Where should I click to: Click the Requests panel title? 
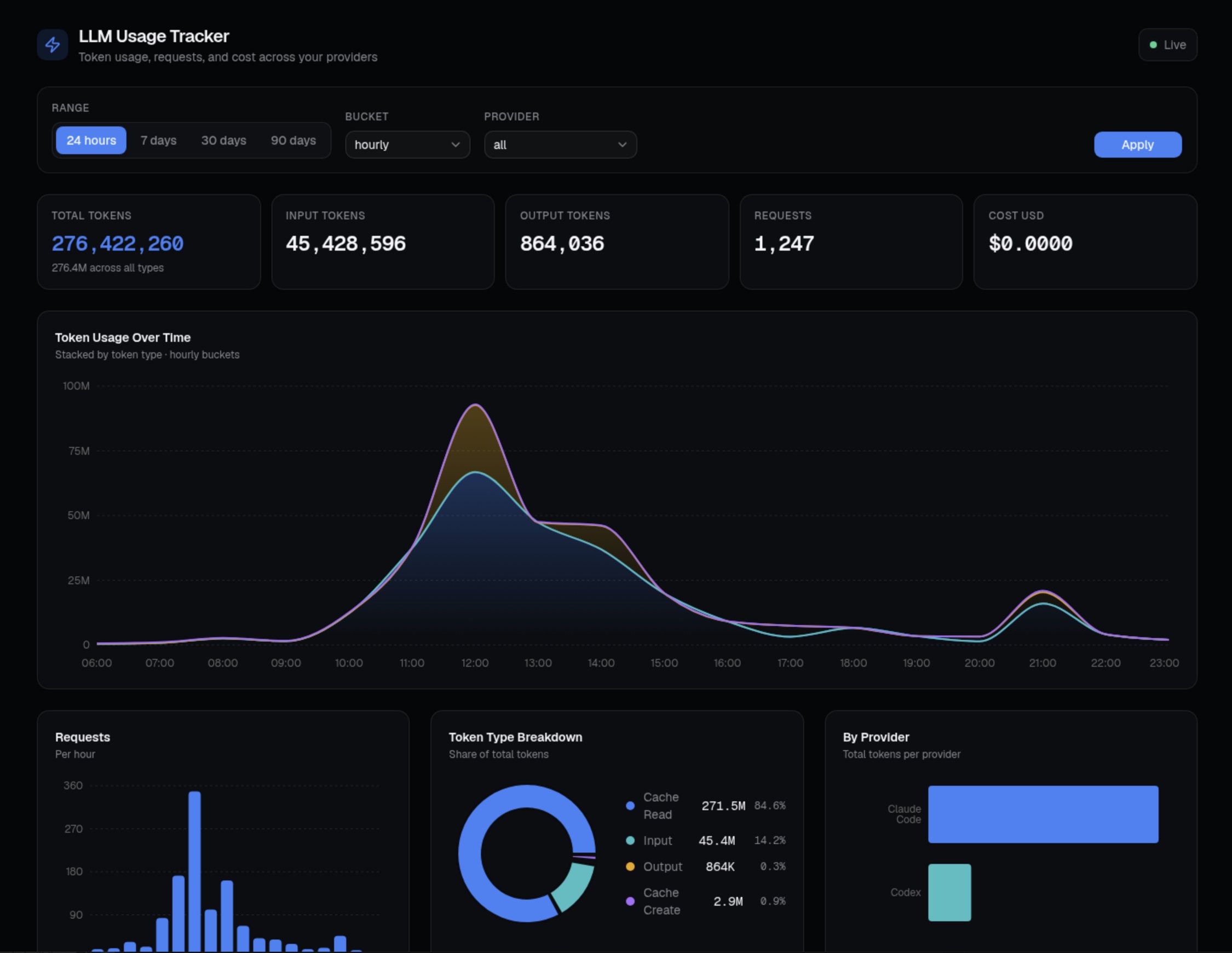coord(82,737)
